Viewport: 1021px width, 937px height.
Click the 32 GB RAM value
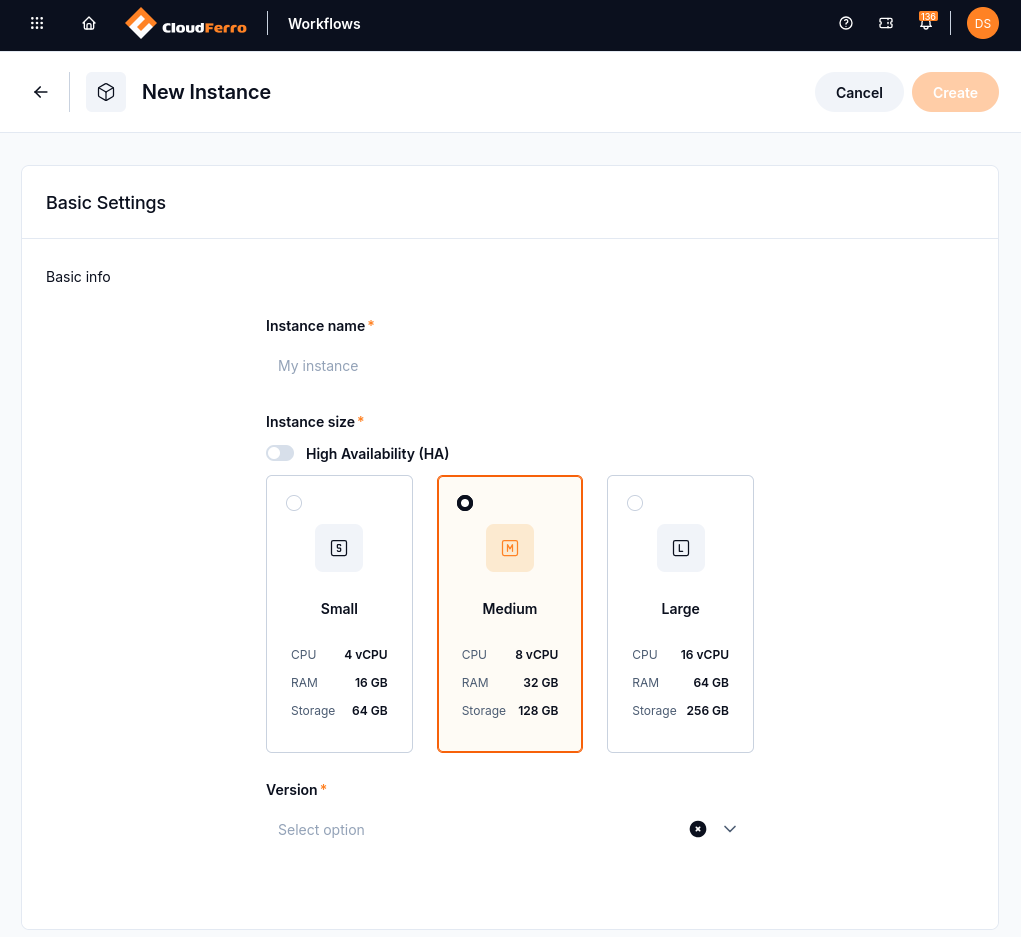click(x=541, y=682)
